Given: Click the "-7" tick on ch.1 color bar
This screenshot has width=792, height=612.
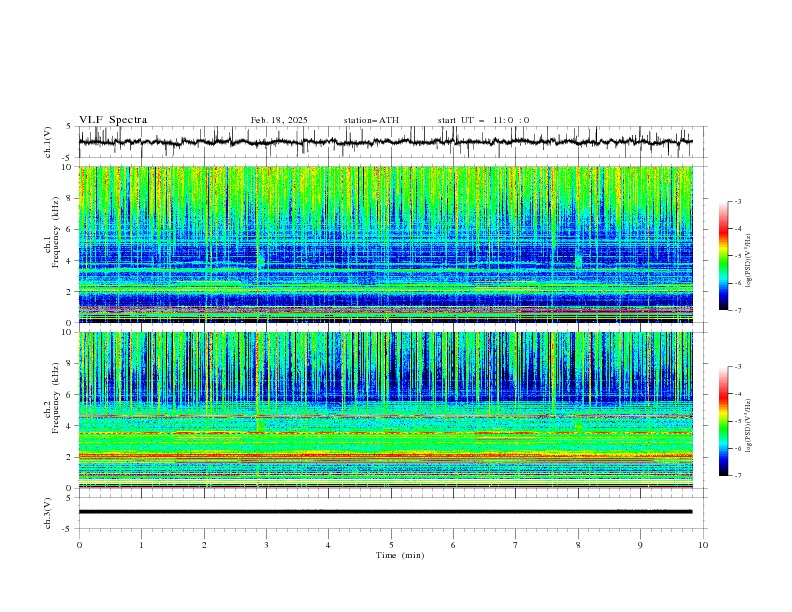Looking at the screenshot, I should [737, 310].
